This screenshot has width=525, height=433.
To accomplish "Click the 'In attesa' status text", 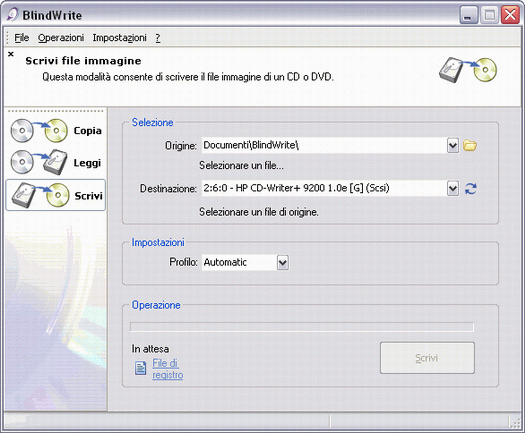I will click(x=150, y=349).
